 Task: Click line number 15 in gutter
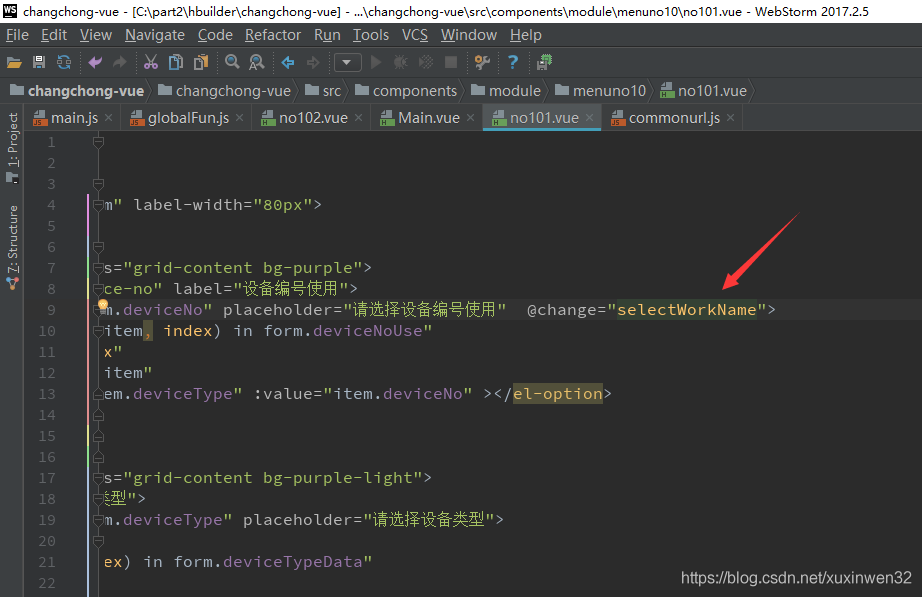[46, 436]
